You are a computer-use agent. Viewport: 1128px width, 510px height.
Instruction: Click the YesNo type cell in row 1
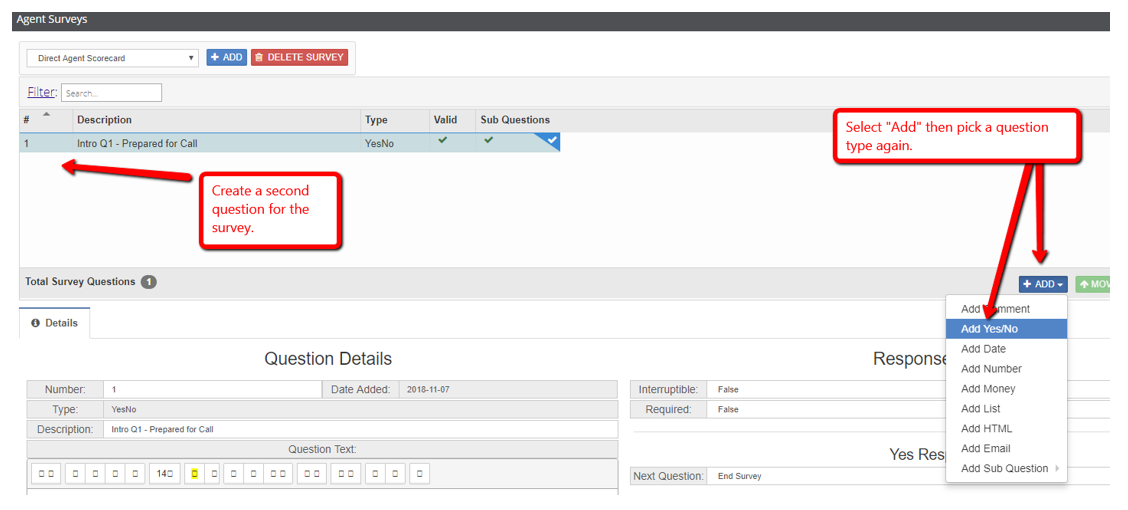coord(394,143)
